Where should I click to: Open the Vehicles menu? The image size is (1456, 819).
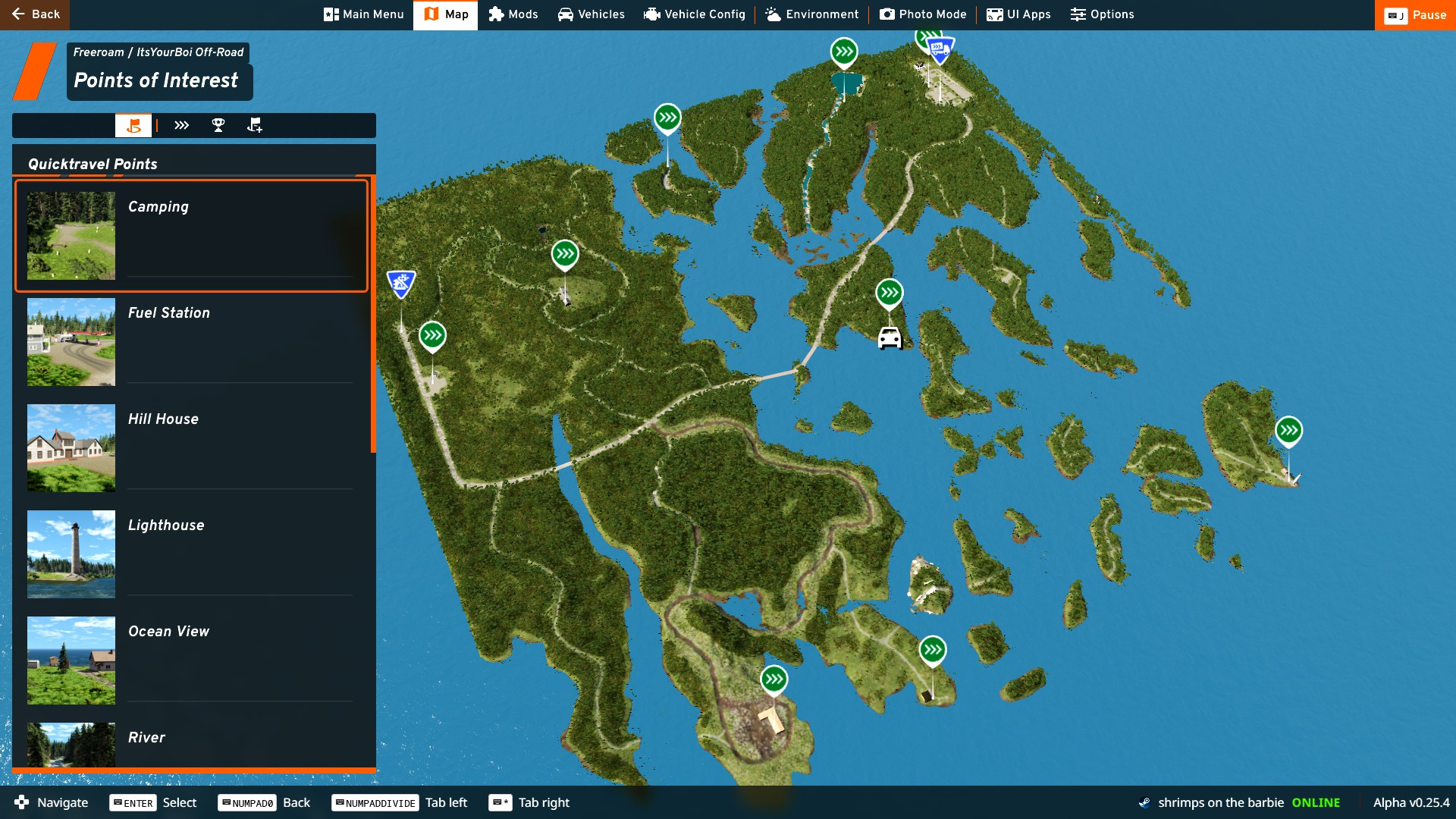[591, 14]
